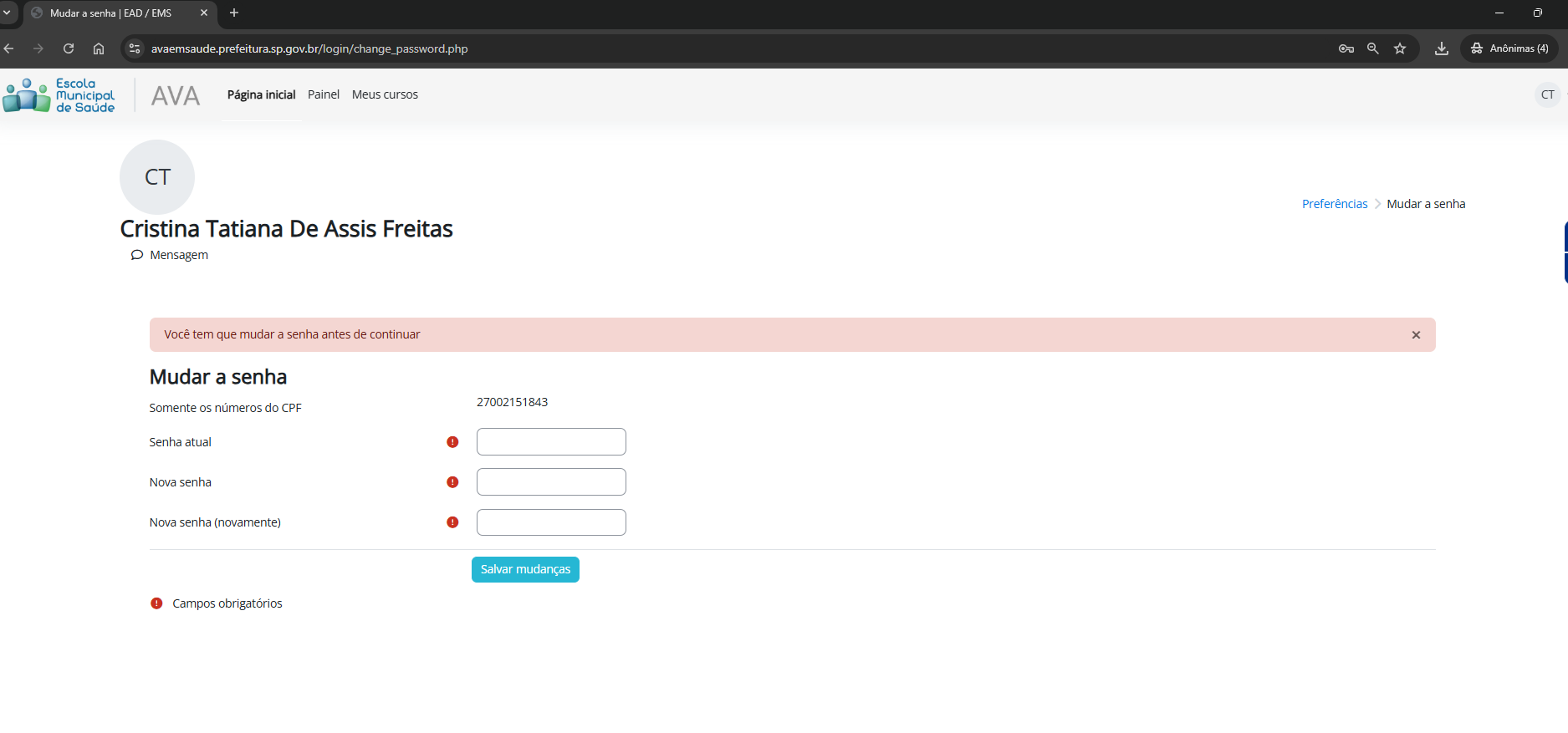Click the Preferências breadcrumb link
The height and width of the screenshot is (733, 1568).
point(1335,204)
